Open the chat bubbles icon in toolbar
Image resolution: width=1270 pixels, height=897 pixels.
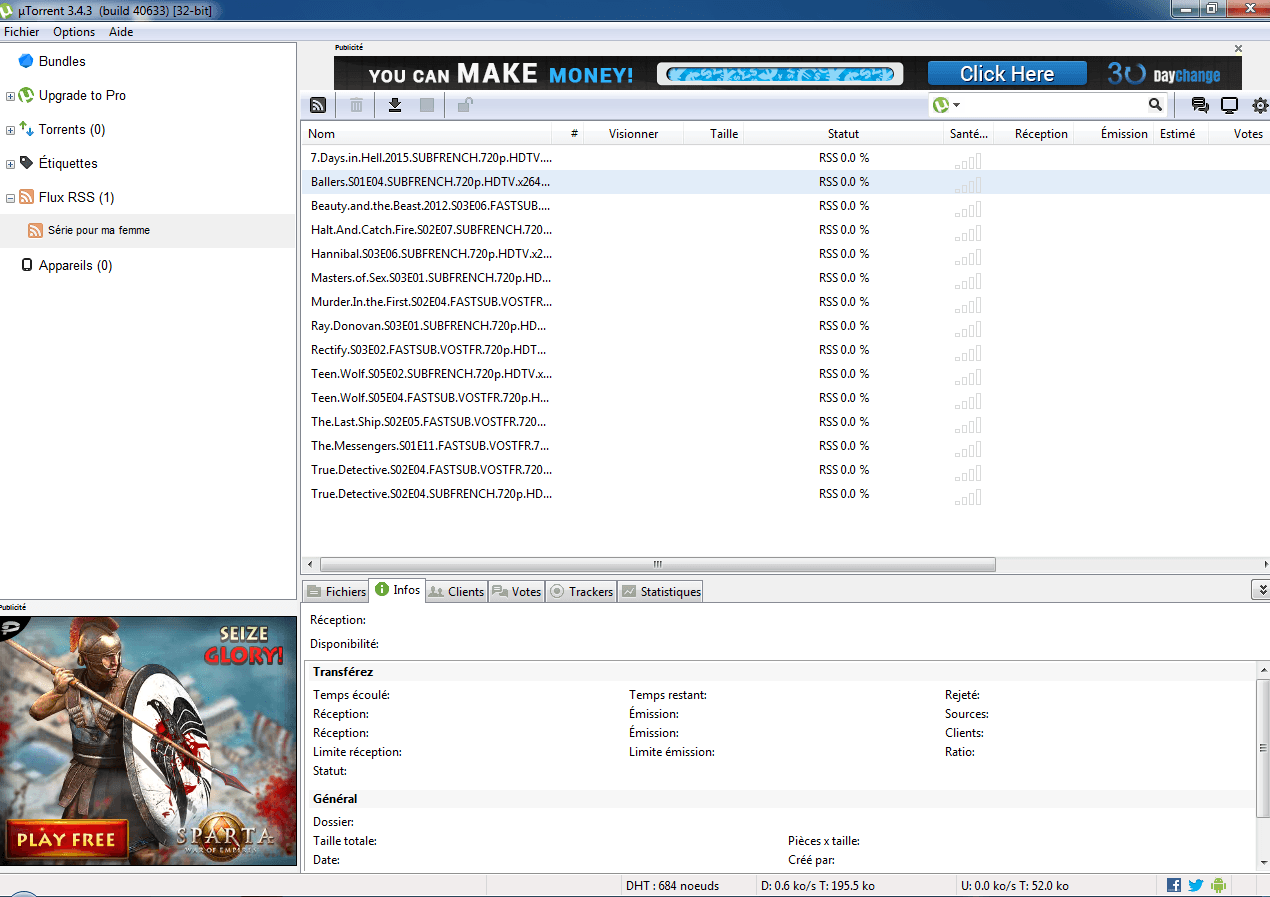pyautogui.click(x=1200, y=105)
